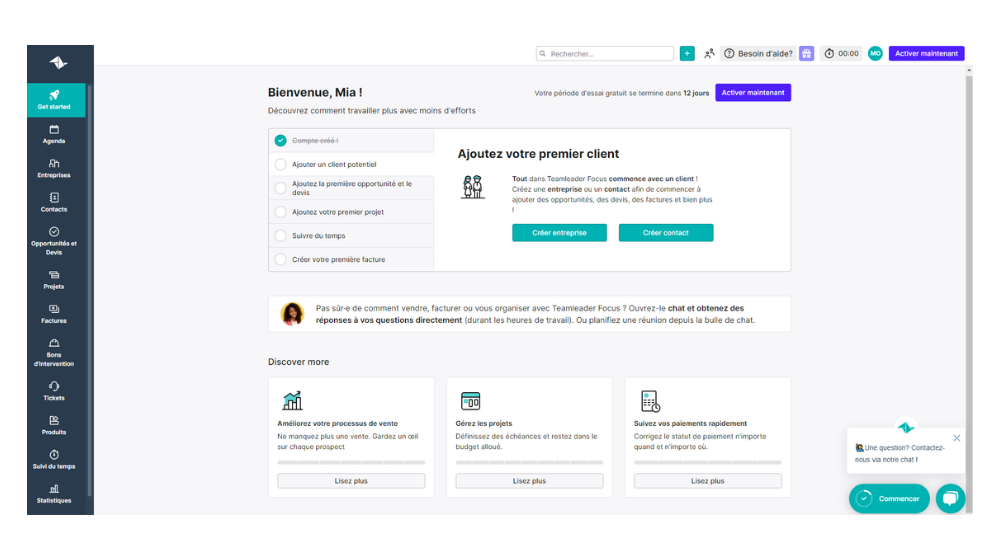
Task: Open the MO user avatar menu
Action: pyautogui.click(x=875, y=54)
